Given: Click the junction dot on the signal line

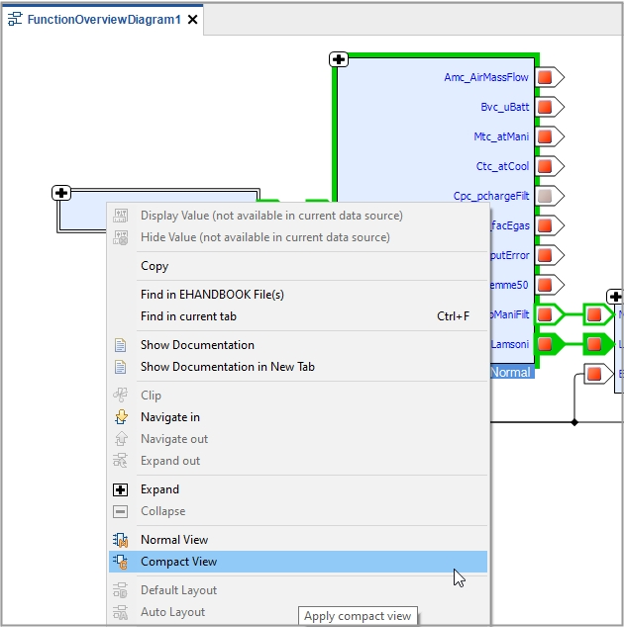Looking at the screenshot, I should pyautogui.click(x=574, y=422).
